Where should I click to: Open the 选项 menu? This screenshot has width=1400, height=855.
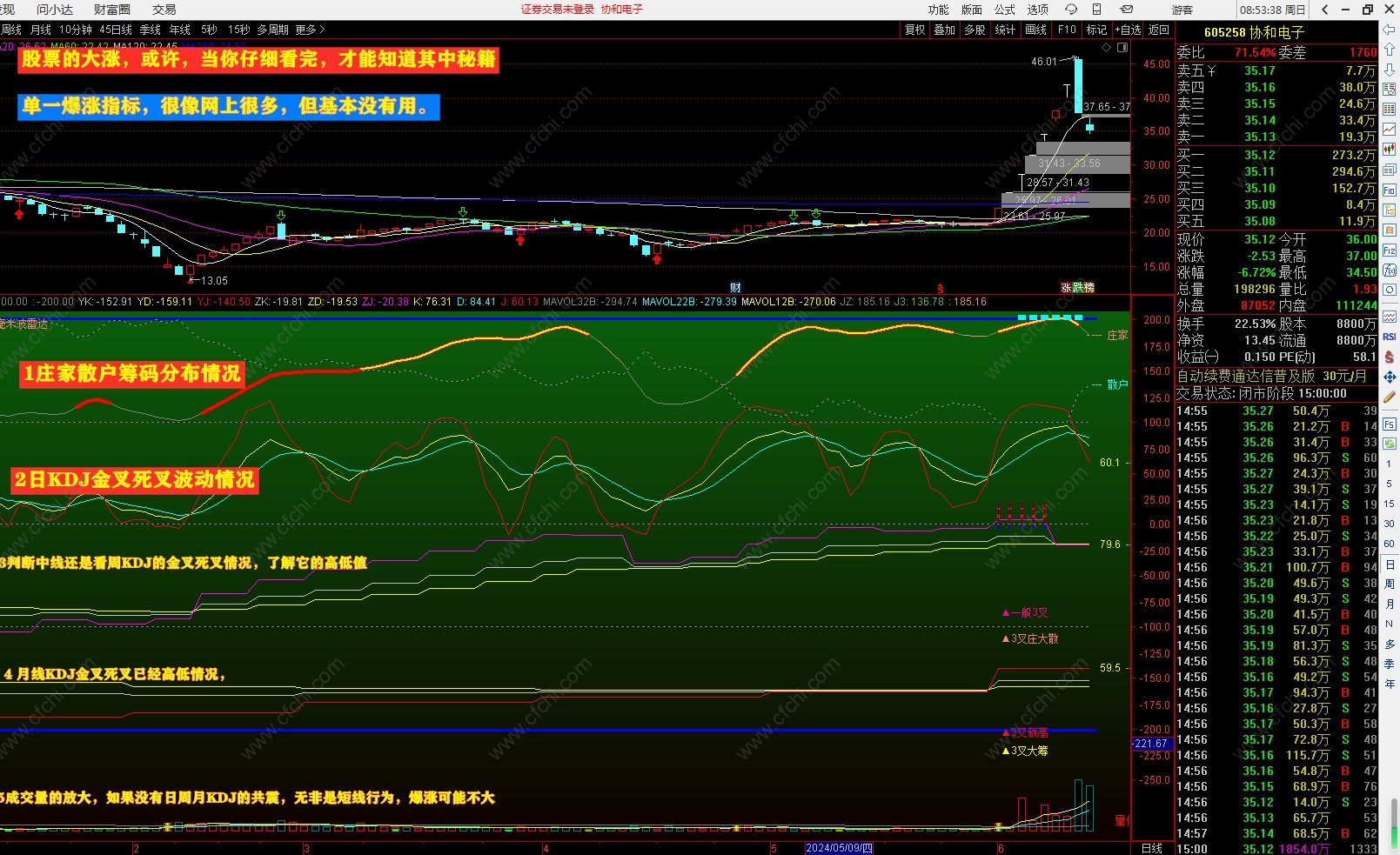pos(1038,10)
